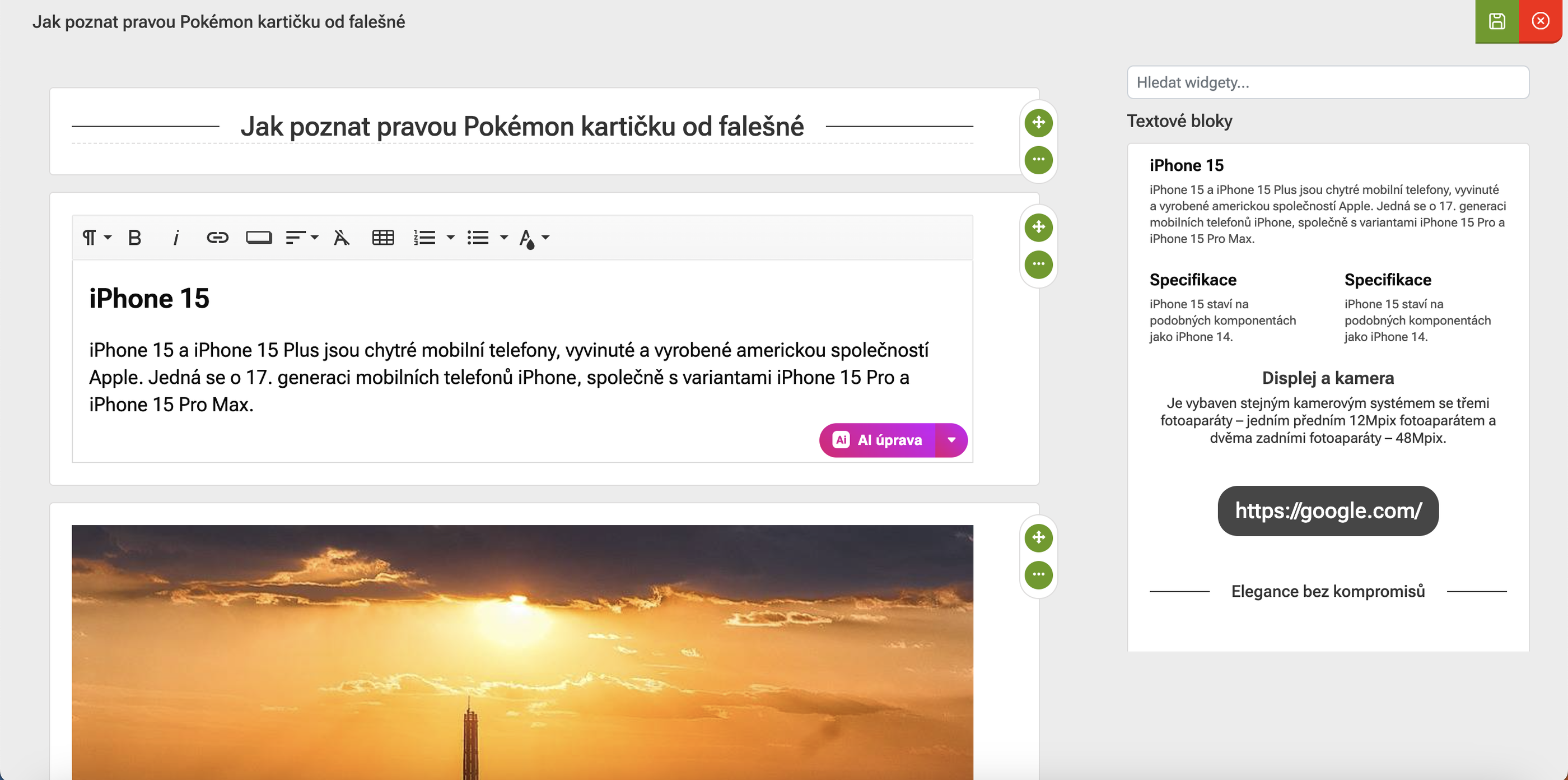
Task: Clear text formatting
Action: [x=342, y=238]
